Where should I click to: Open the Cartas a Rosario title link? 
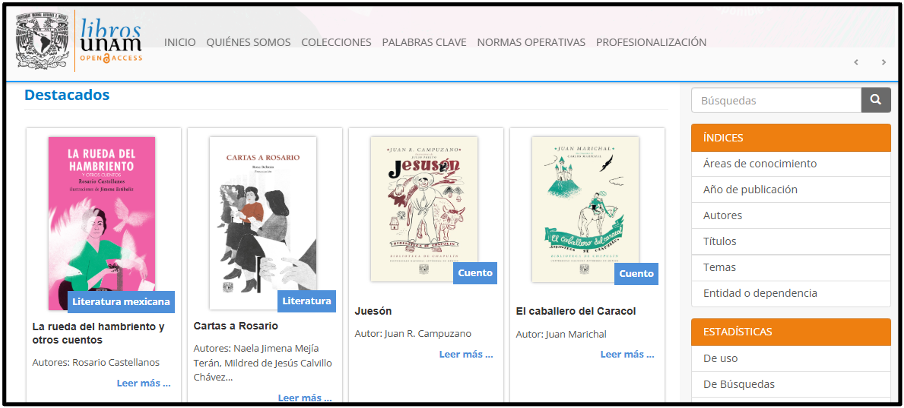click(236, 326)
